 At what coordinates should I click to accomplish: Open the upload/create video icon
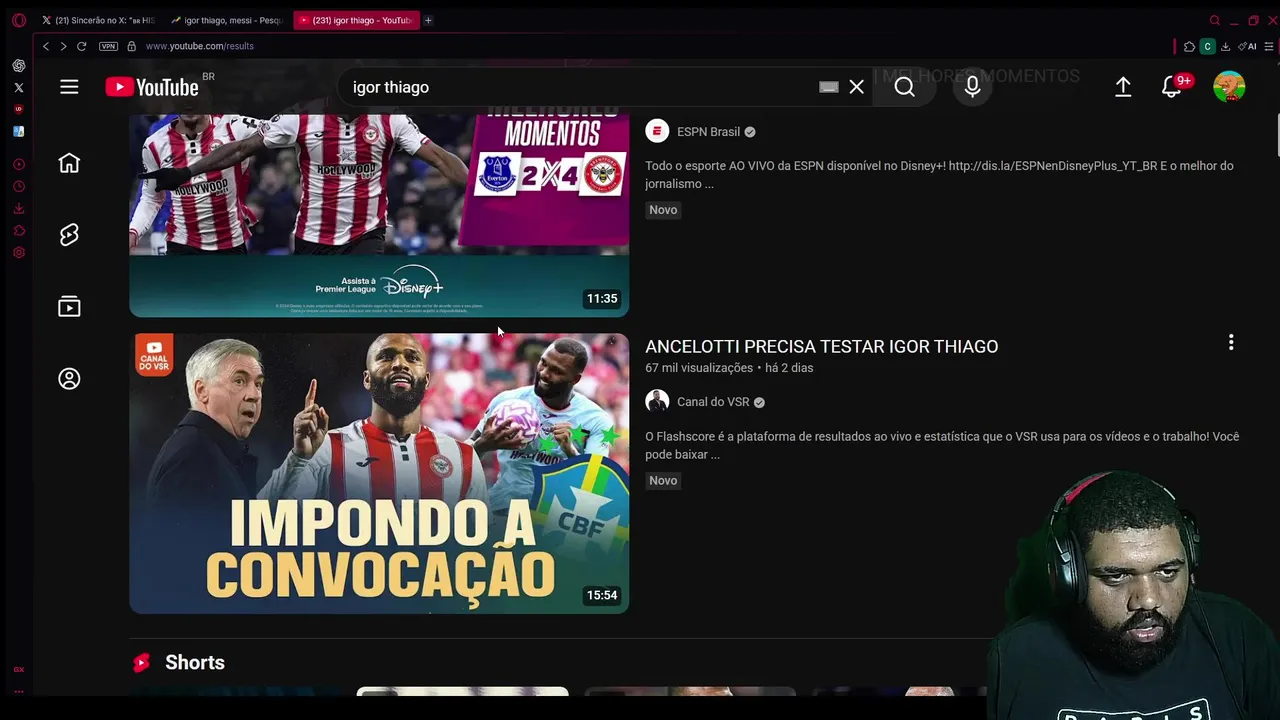point(1123,87)
